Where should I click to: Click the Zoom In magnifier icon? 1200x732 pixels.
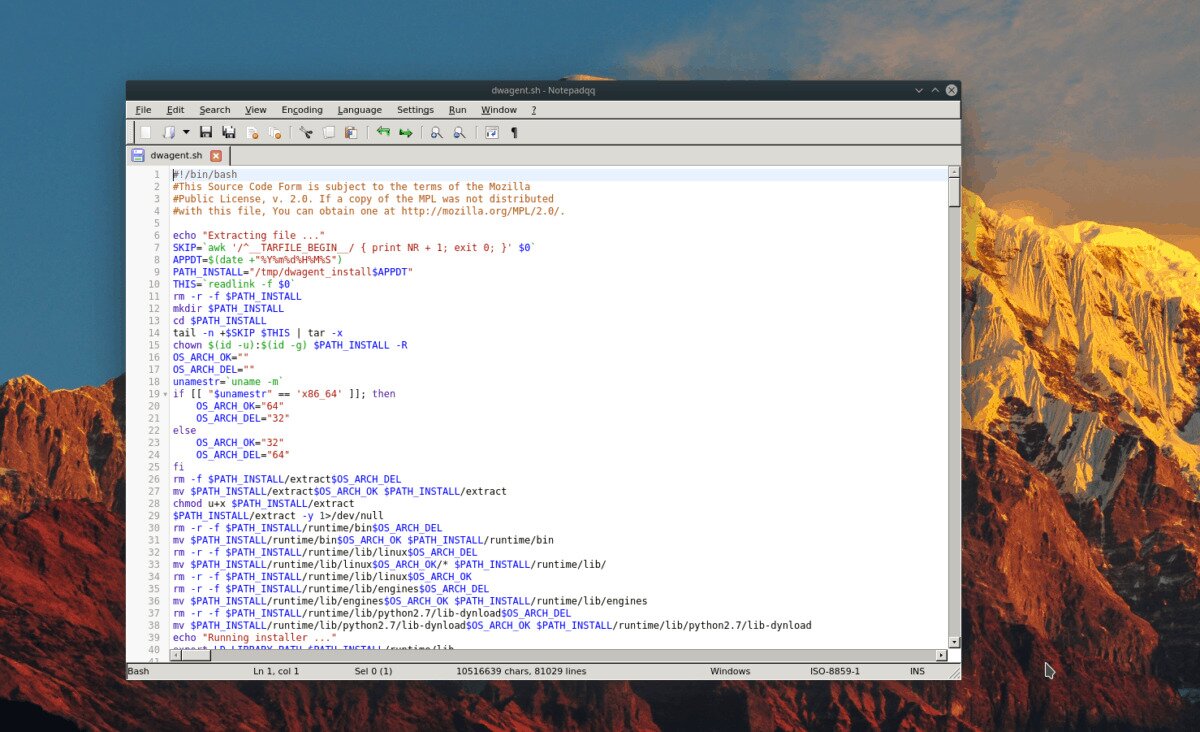pos(437,132)
